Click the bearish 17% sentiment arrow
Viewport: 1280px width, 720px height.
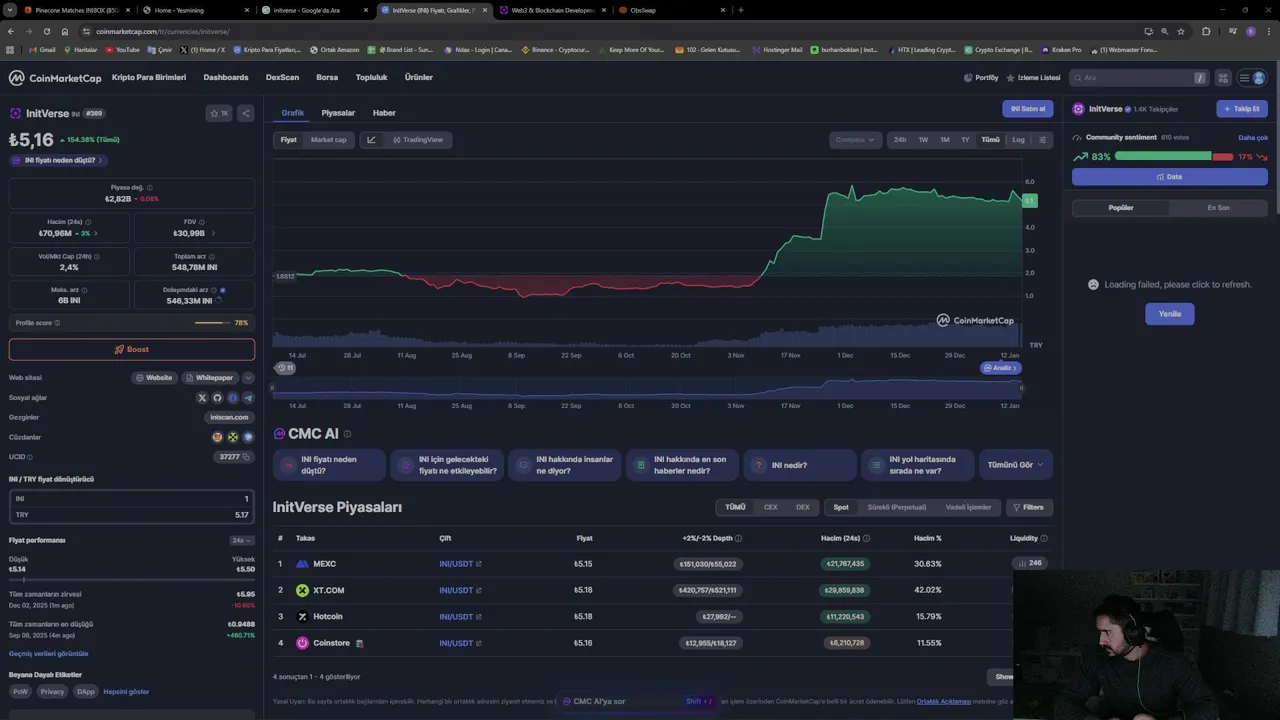click(1261, 157)
